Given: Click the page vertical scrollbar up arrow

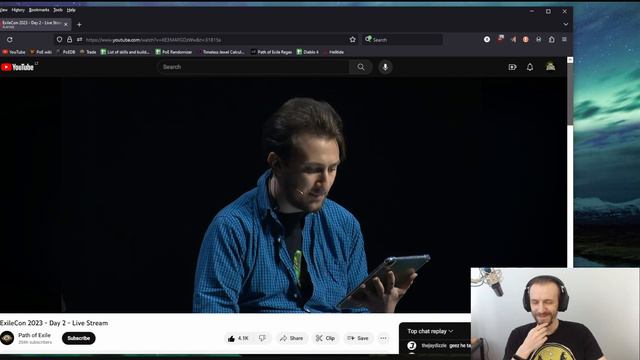Looking at the screenshot, I should tap(570, 60).
